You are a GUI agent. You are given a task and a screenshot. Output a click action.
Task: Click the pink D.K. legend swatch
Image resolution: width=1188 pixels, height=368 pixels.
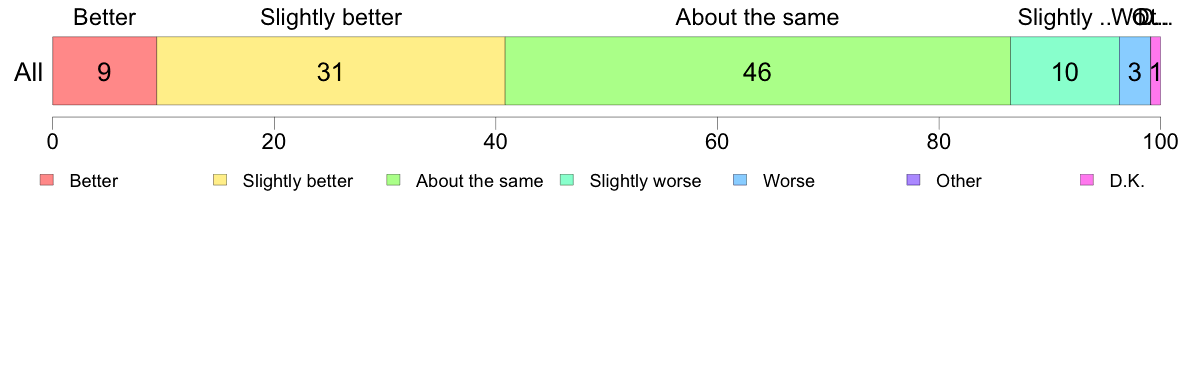pos(1086,180)
